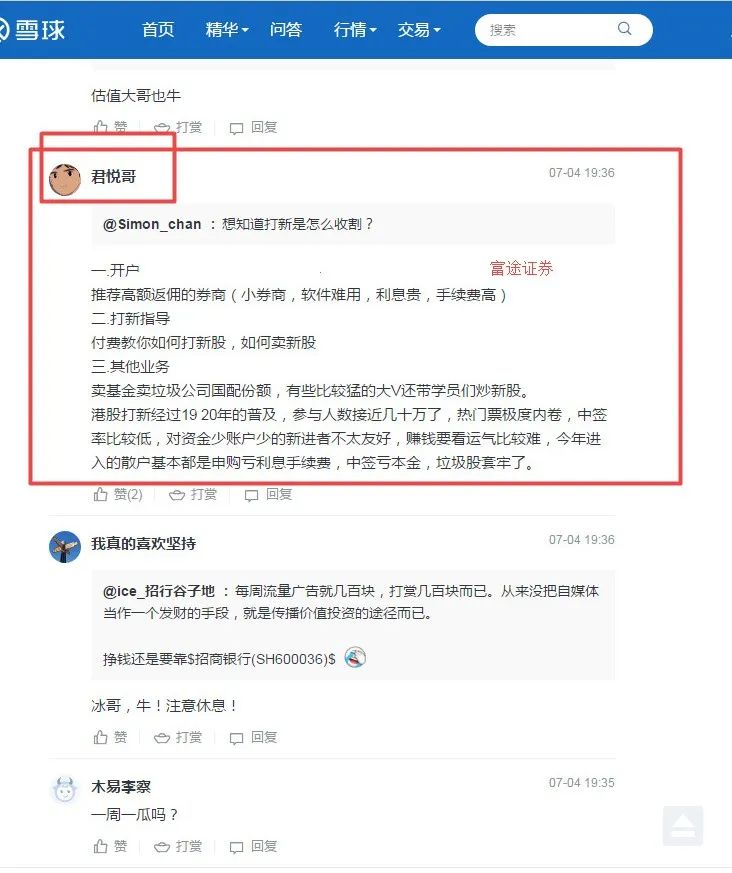Screen dimensions: 732x873
Task: Open @ice_招行谷子地 mention link
Action: (x=159, y=591)
